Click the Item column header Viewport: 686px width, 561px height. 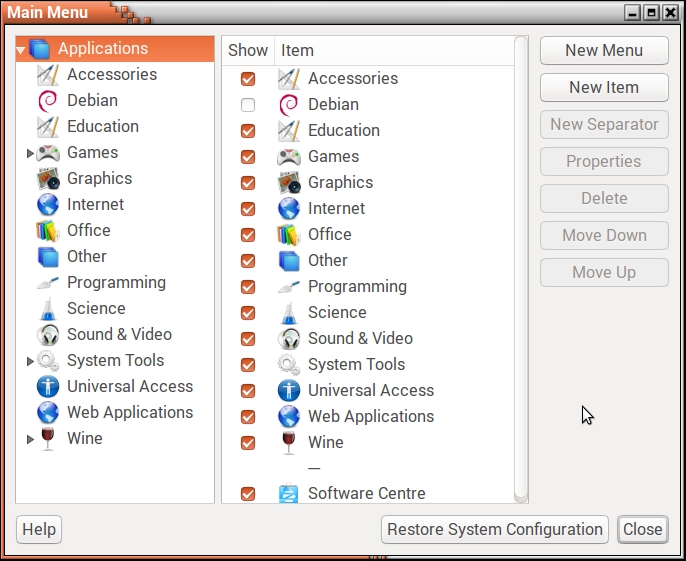pyautogui.click(x=297, y=50)
